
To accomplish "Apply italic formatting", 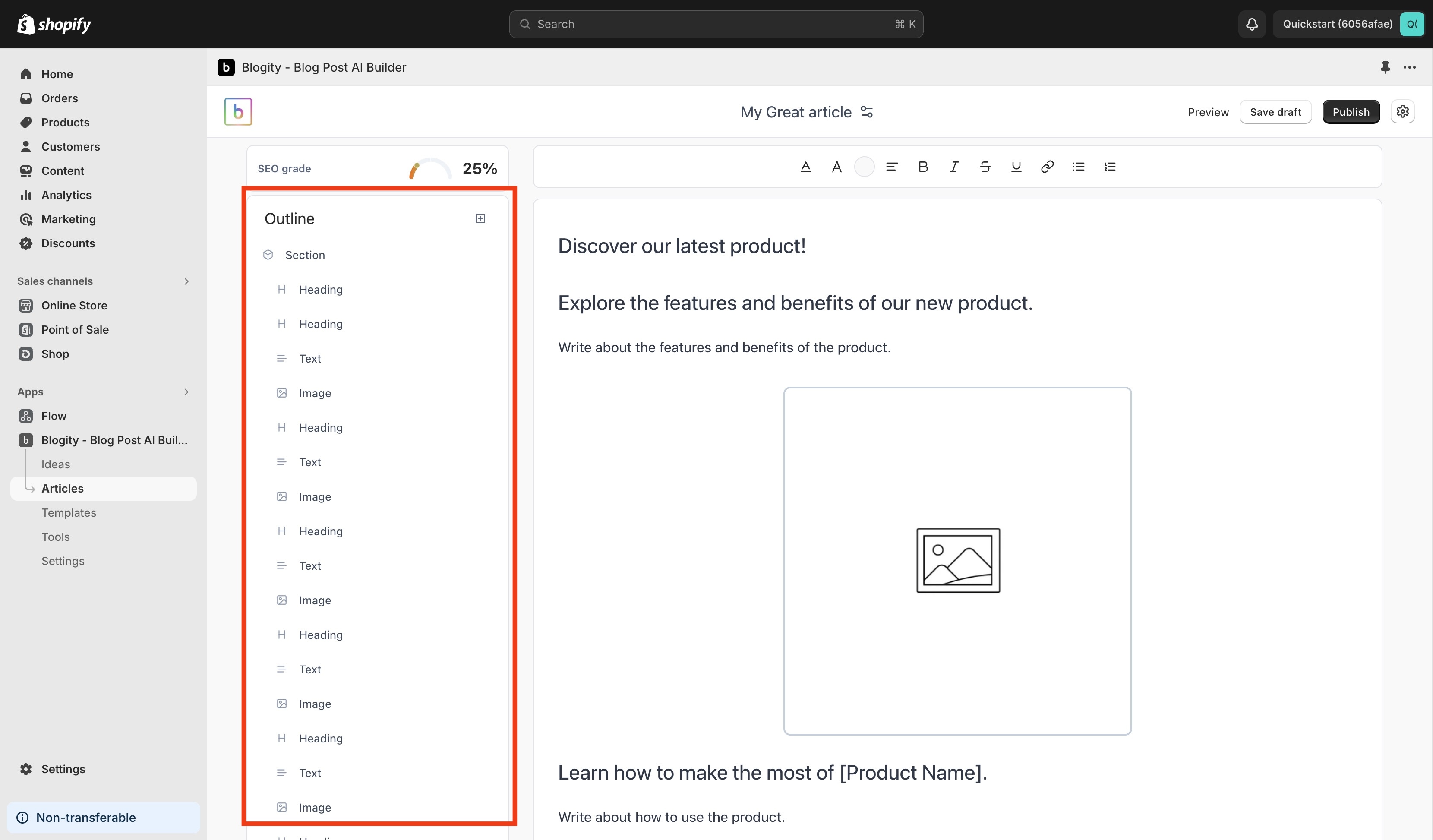I will [x=953, y=167].
